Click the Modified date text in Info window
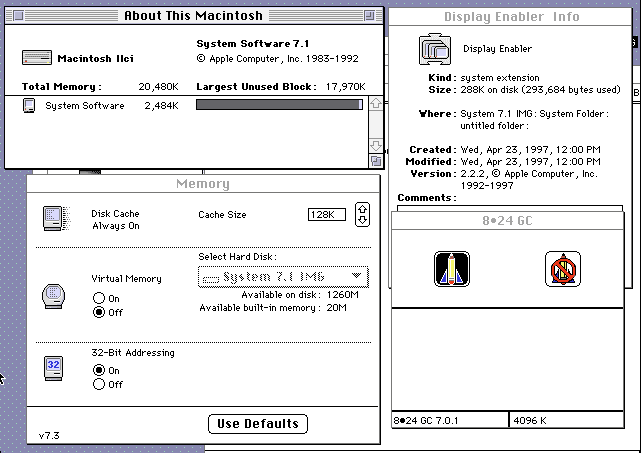 point(530,161)
